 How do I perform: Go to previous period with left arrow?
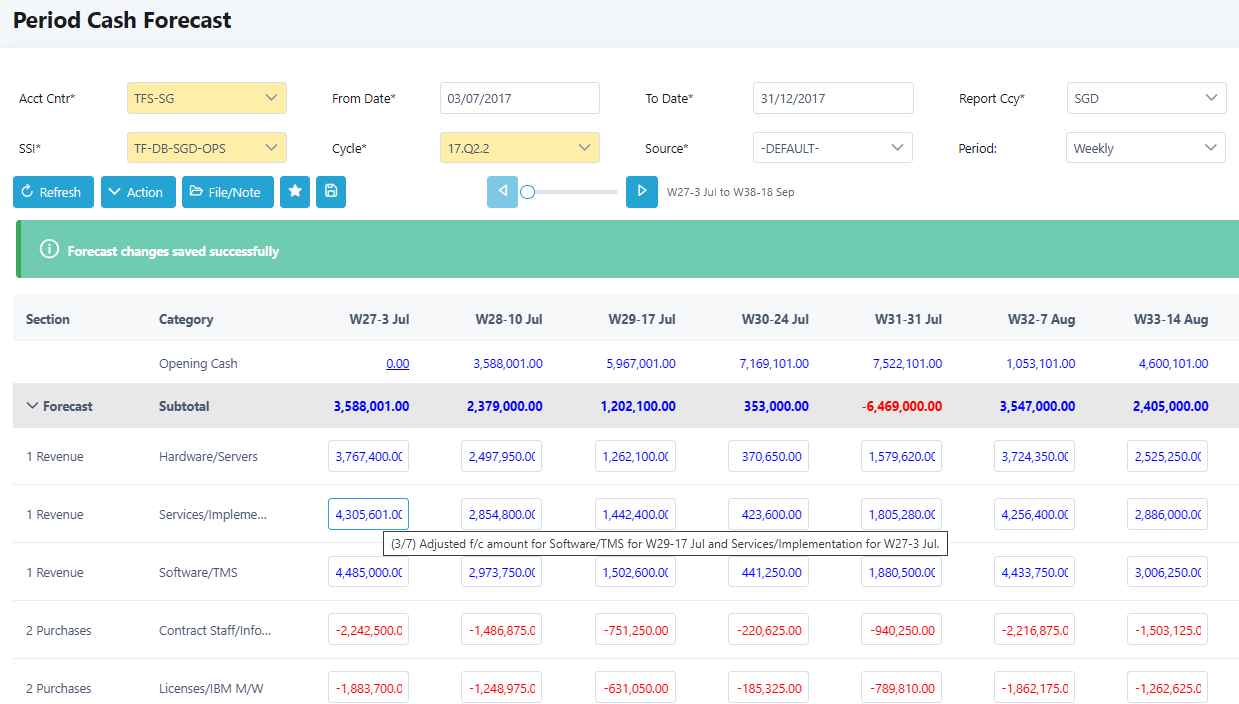point(502,191)
